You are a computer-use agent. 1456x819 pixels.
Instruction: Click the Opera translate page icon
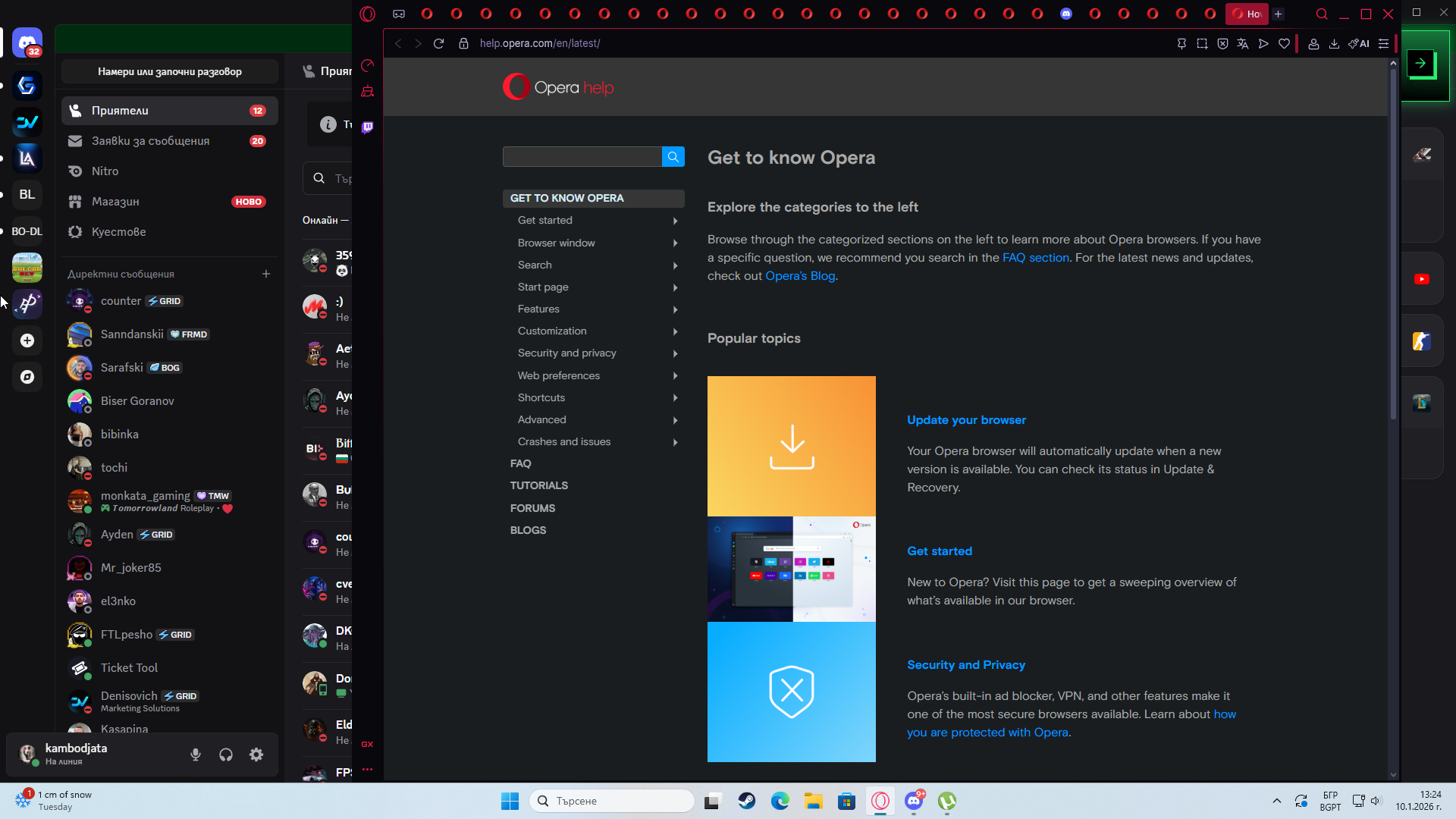click(x=1243, y=44)
